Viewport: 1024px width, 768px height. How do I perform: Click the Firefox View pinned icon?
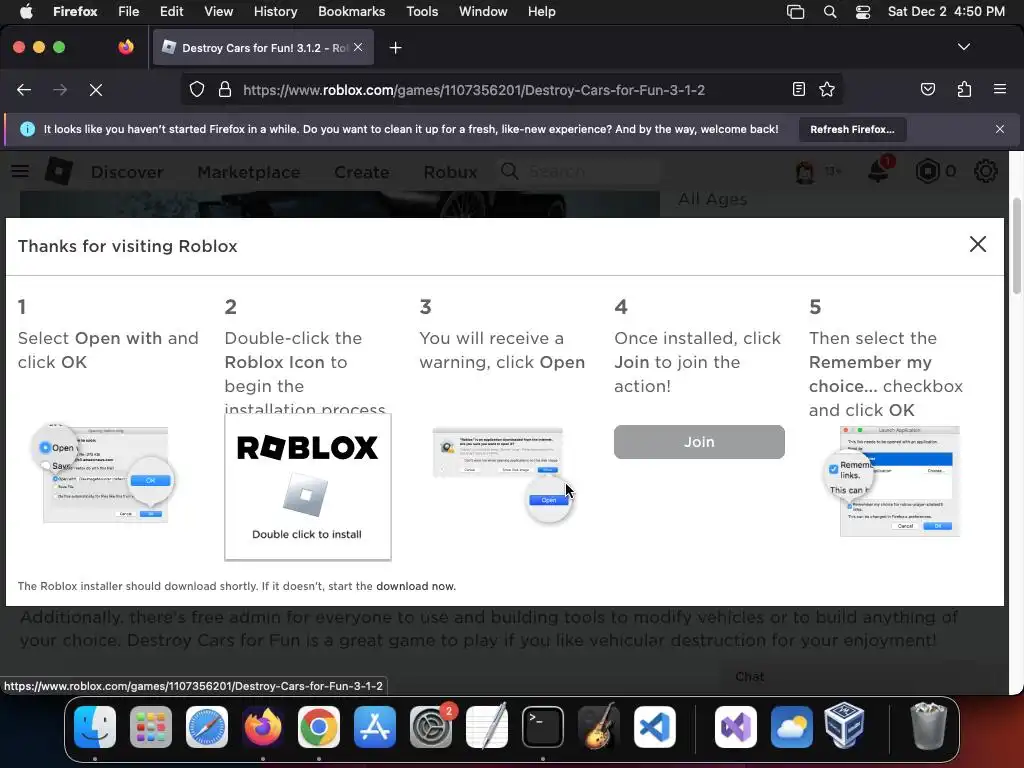click(x=126, y=47)
